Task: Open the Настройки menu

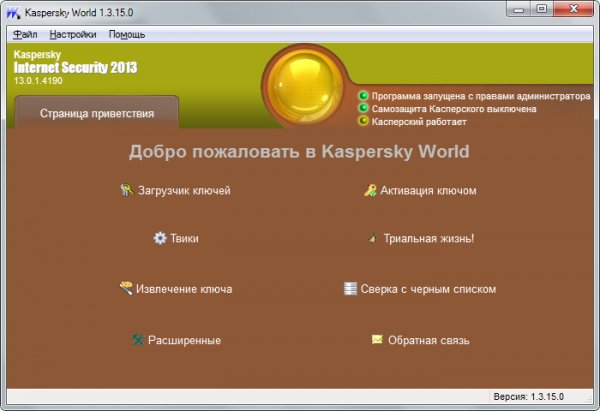Action: 73,34
